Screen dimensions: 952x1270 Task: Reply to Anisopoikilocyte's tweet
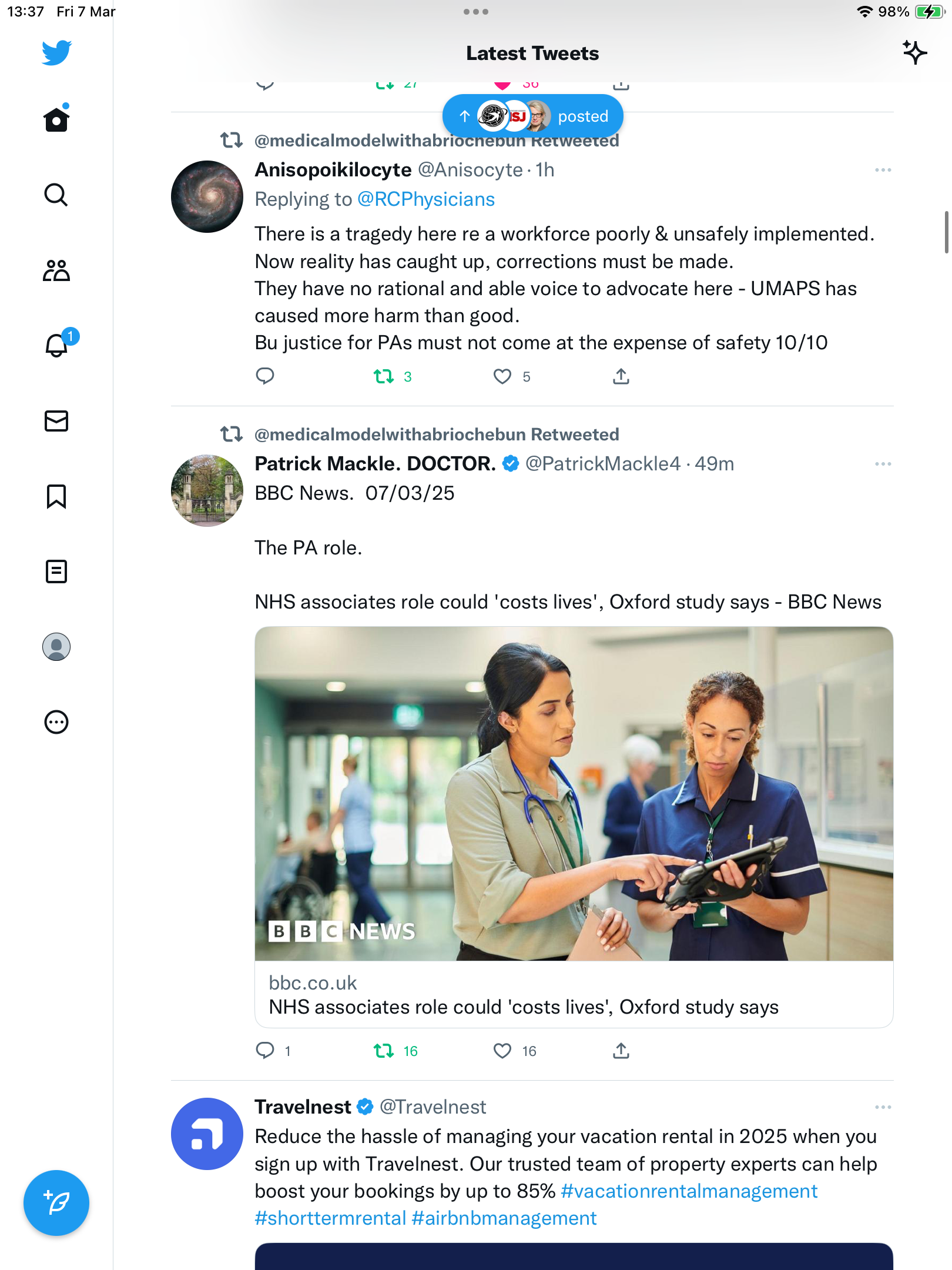pyautogui.click(x=265, y=376)
